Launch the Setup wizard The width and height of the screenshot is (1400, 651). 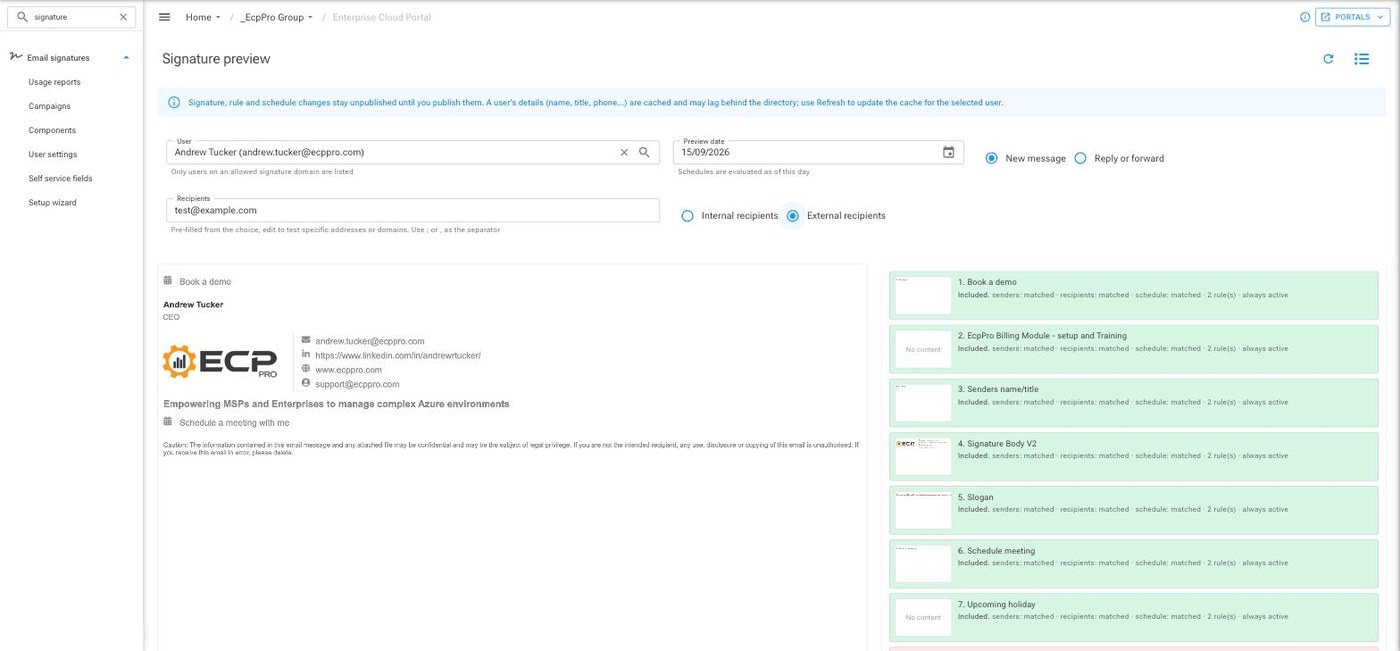tap(52, 202)
